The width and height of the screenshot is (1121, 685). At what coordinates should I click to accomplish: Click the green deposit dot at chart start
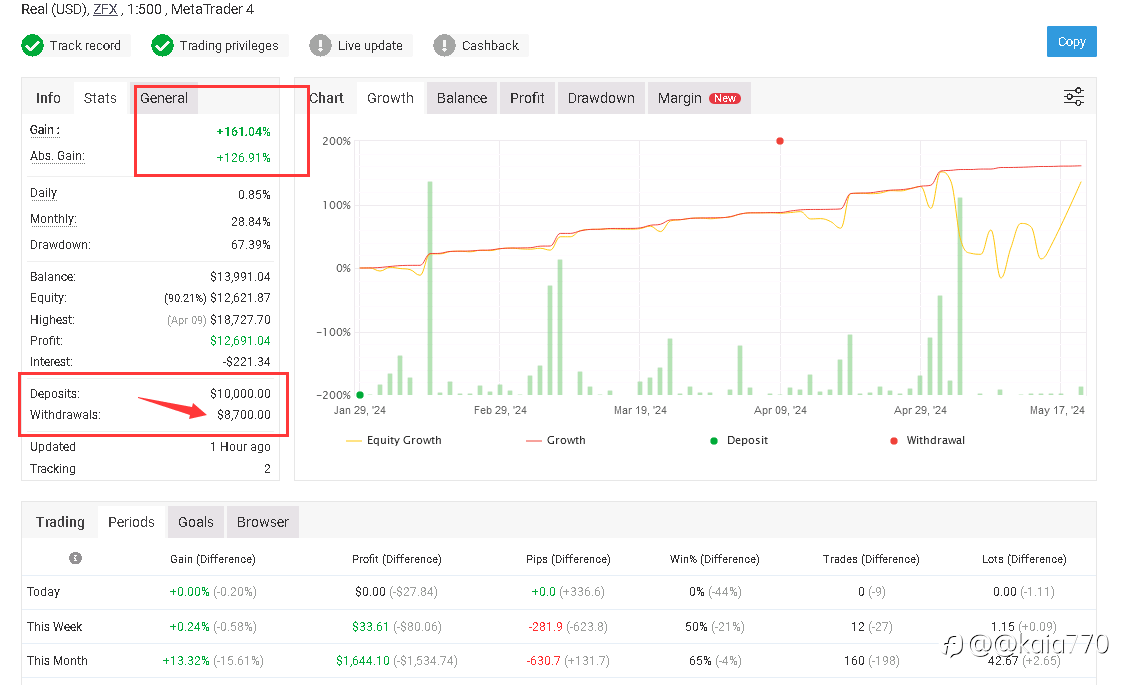360,395
